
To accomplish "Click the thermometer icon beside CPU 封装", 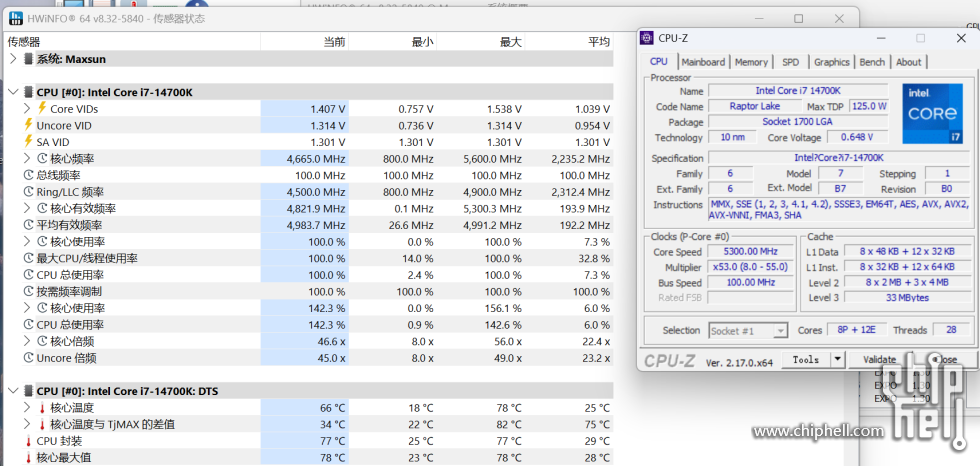I will pyautogui.click(x=28, y=441).
